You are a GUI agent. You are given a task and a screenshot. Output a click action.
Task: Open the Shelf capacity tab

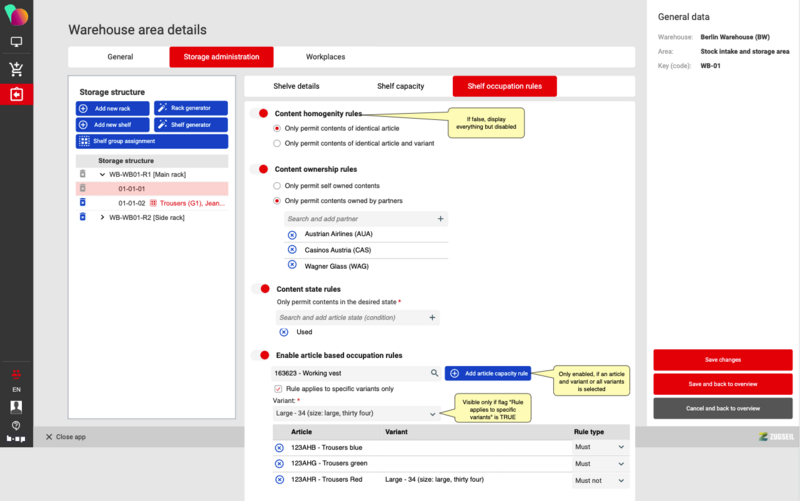pyautogui.click(x=400, y=87)
